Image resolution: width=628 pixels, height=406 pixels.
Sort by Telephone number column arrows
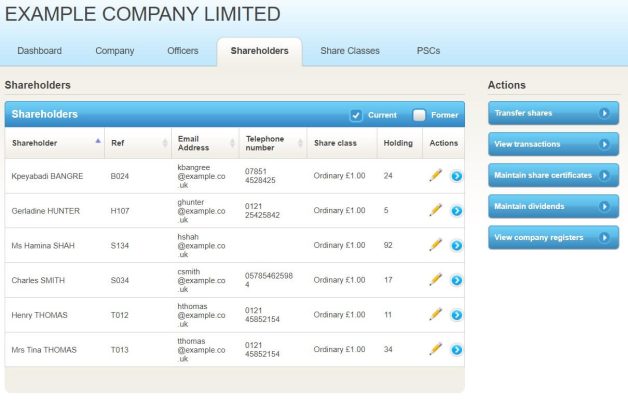tap(300, 143)
